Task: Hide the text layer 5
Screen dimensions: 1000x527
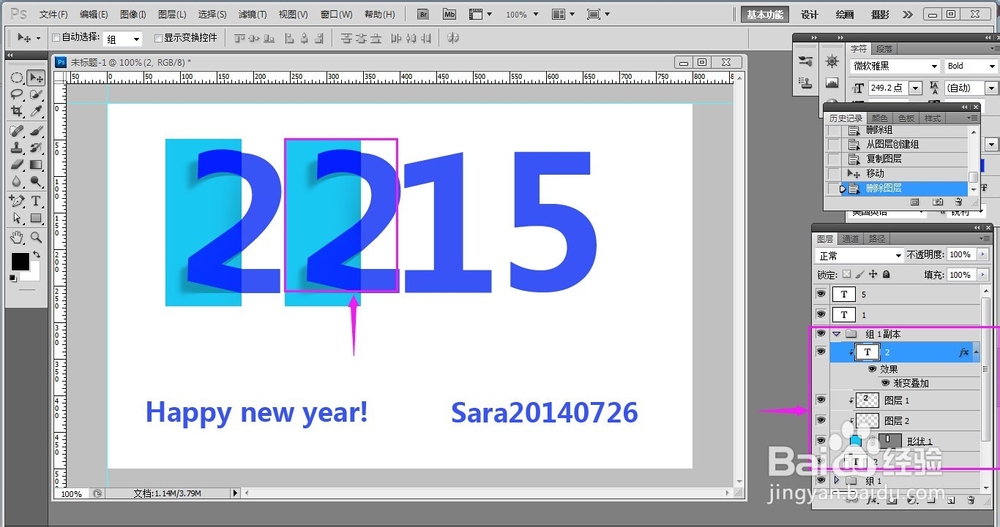Action: pyautogui.click(x=821, y=293)
